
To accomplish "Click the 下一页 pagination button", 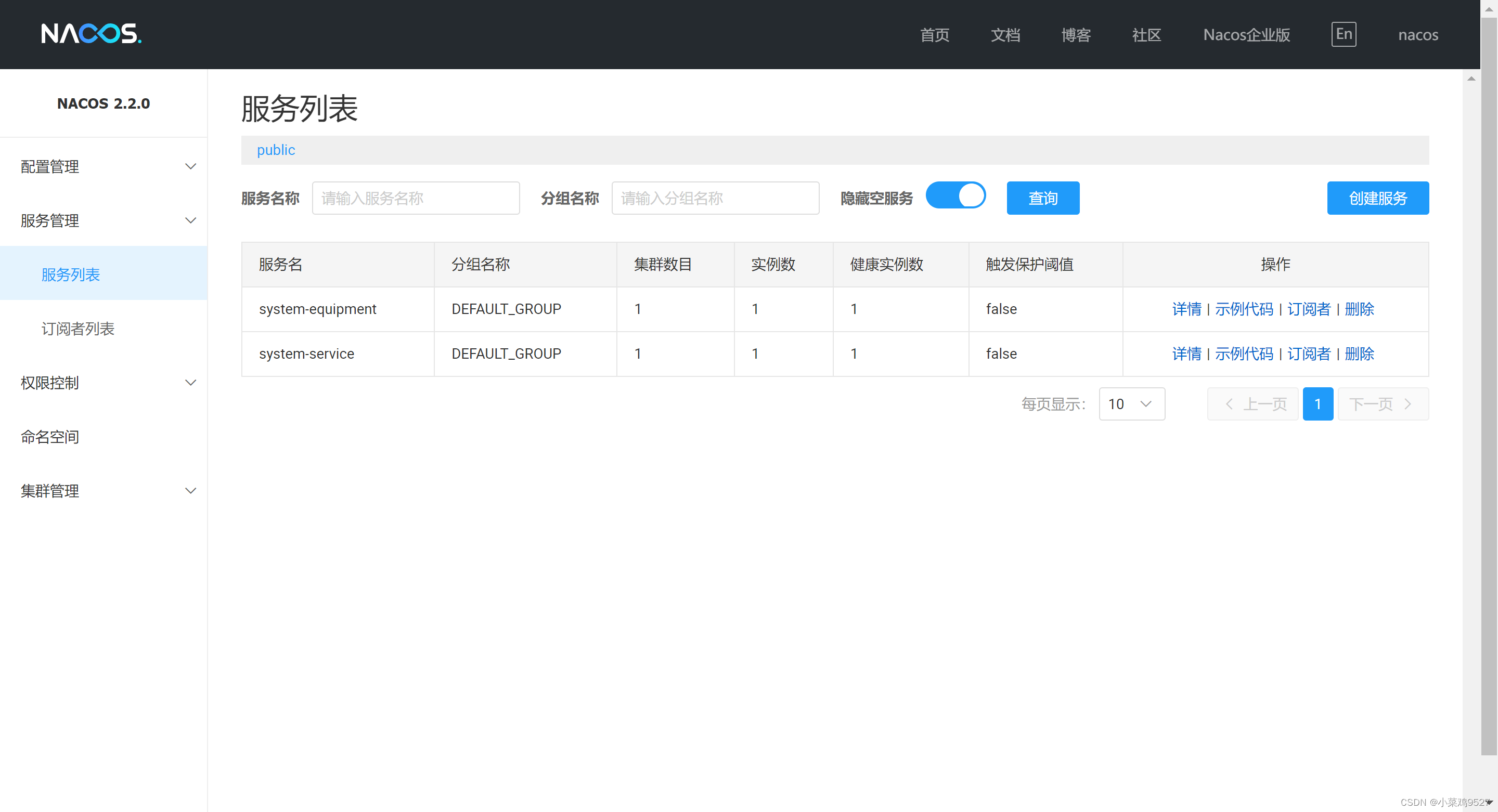I will tap(1384, 404).
